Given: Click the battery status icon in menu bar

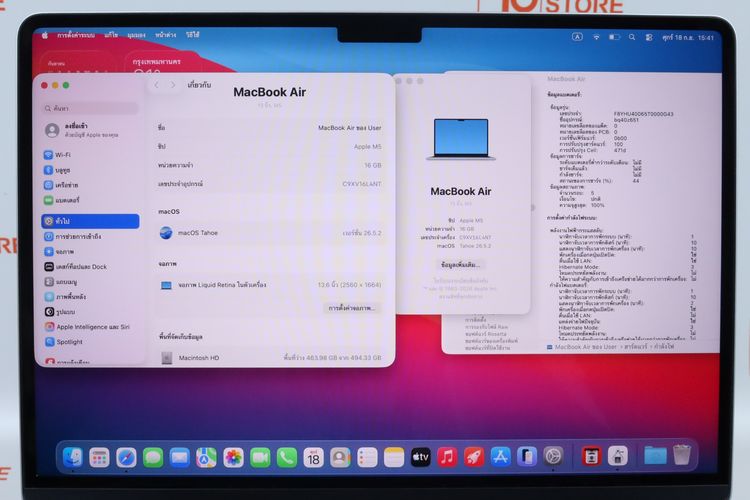Looking at the screenshot, I should [614, 37].
